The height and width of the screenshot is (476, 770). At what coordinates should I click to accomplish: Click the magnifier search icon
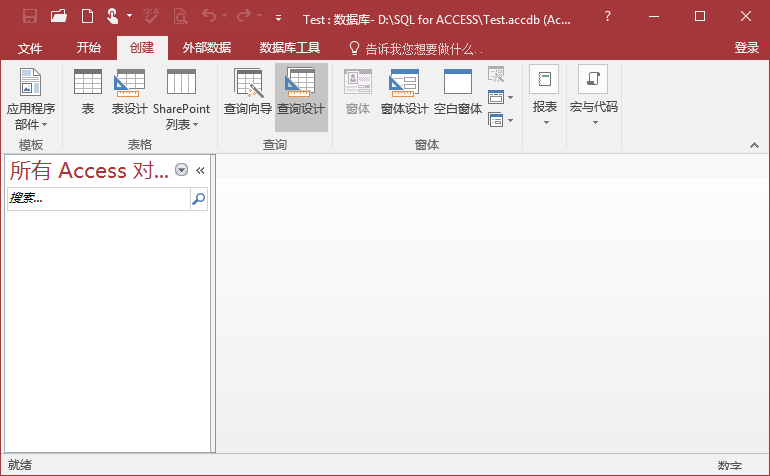coord(199,198)
